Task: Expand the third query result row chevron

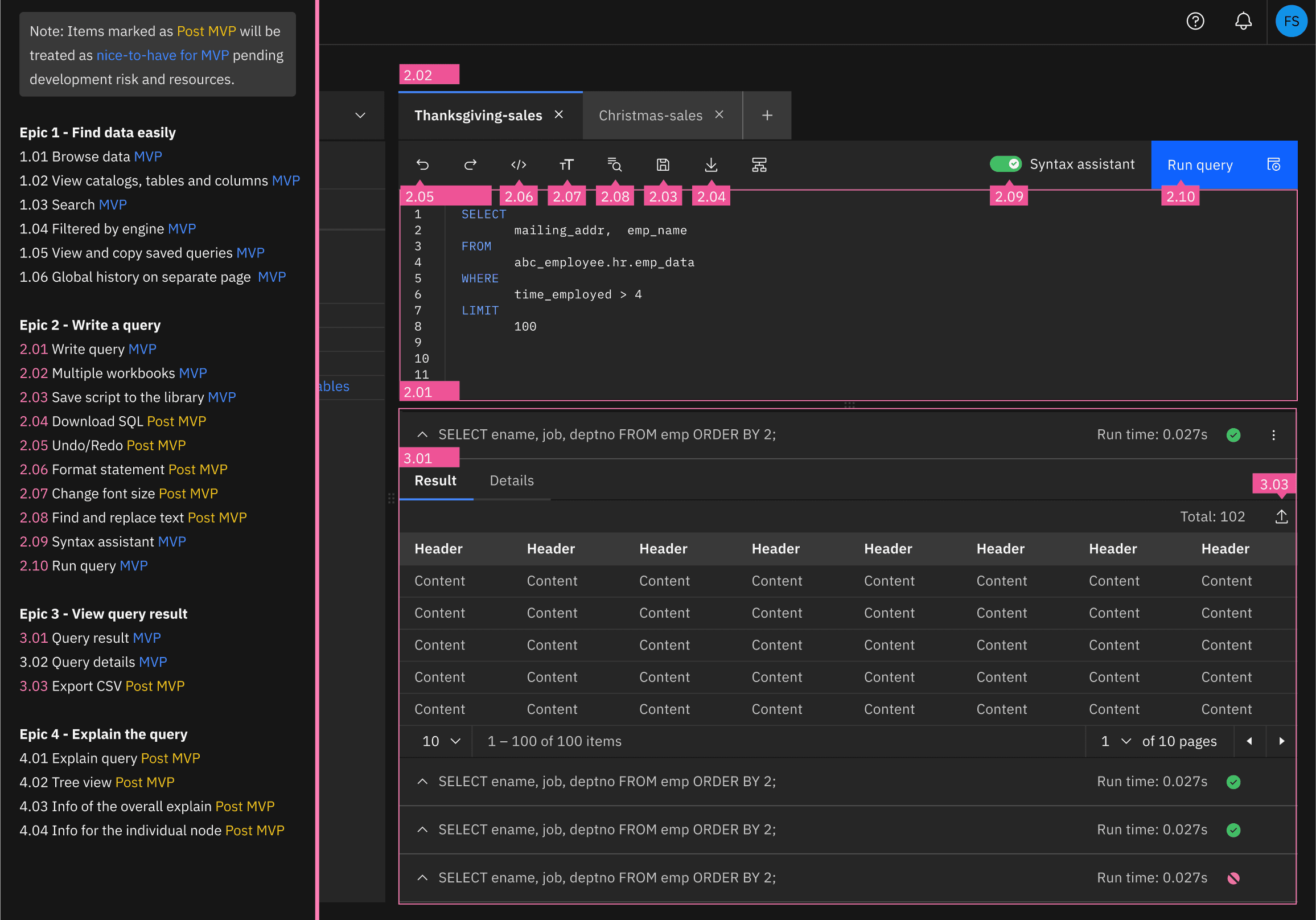Action: 422,830
